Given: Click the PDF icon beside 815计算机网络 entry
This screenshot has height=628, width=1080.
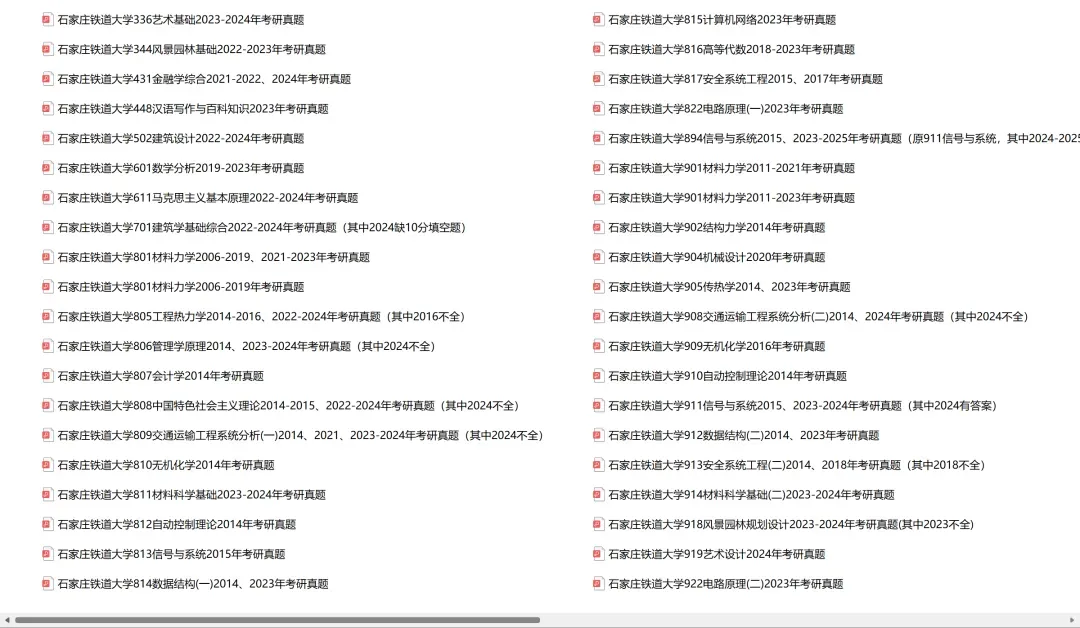Looking at the screenshot, I should (x=598, y=19).
